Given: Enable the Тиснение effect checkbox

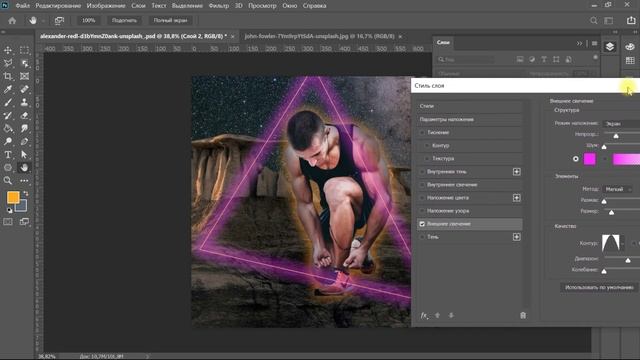Looking at the screenshot, I should (422, 132).
